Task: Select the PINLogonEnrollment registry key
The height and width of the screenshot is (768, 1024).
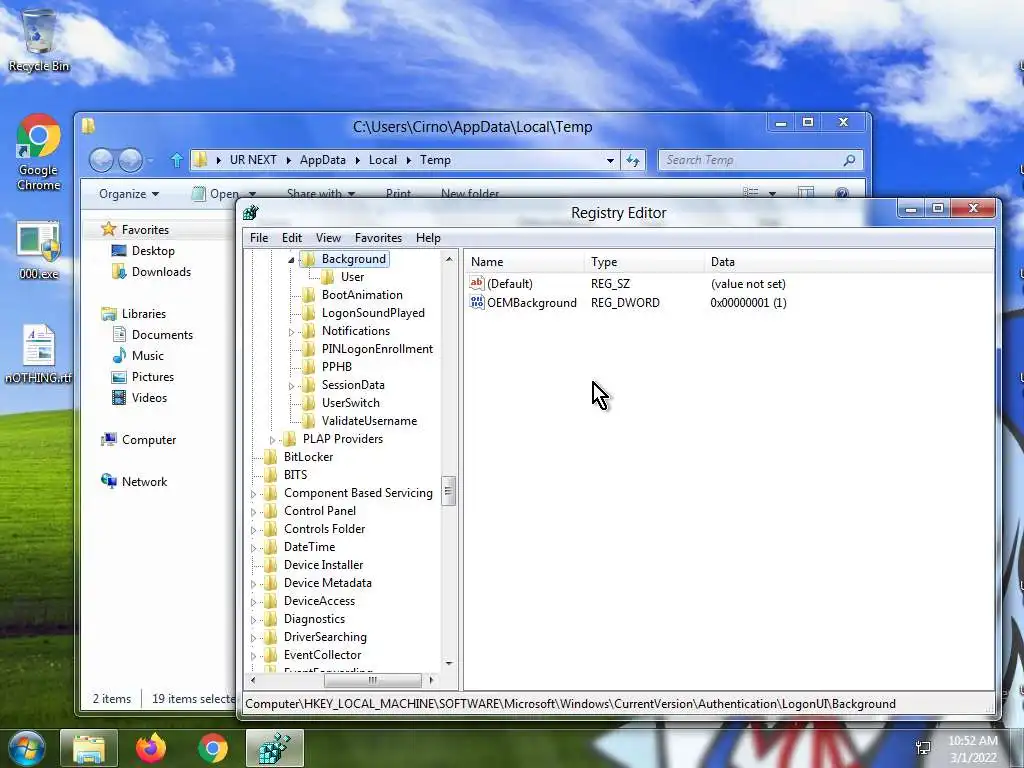Action: (x=377, y=349)
